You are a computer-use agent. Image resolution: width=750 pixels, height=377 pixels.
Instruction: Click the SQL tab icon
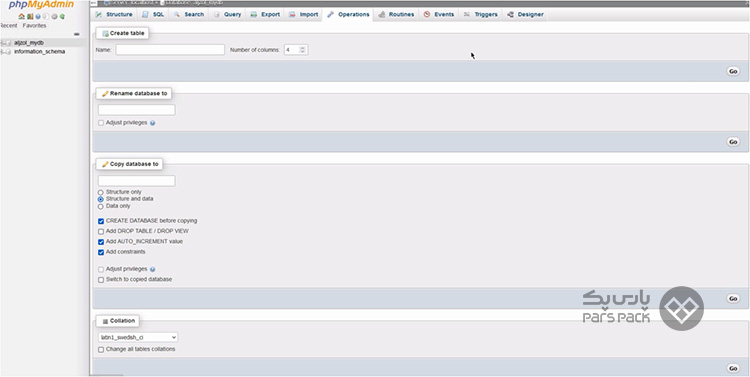pyautogui.click(x=145, y=14)
